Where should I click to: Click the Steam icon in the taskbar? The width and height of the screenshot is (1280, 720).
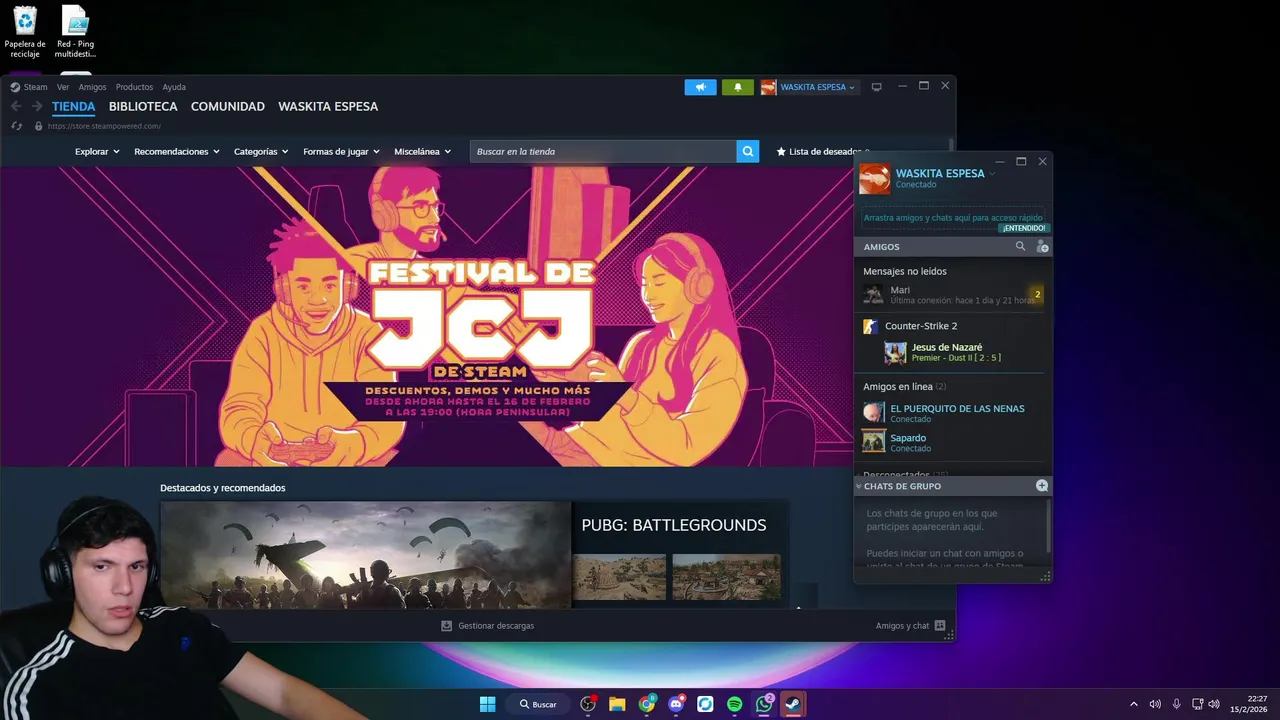tap(793, 704)
